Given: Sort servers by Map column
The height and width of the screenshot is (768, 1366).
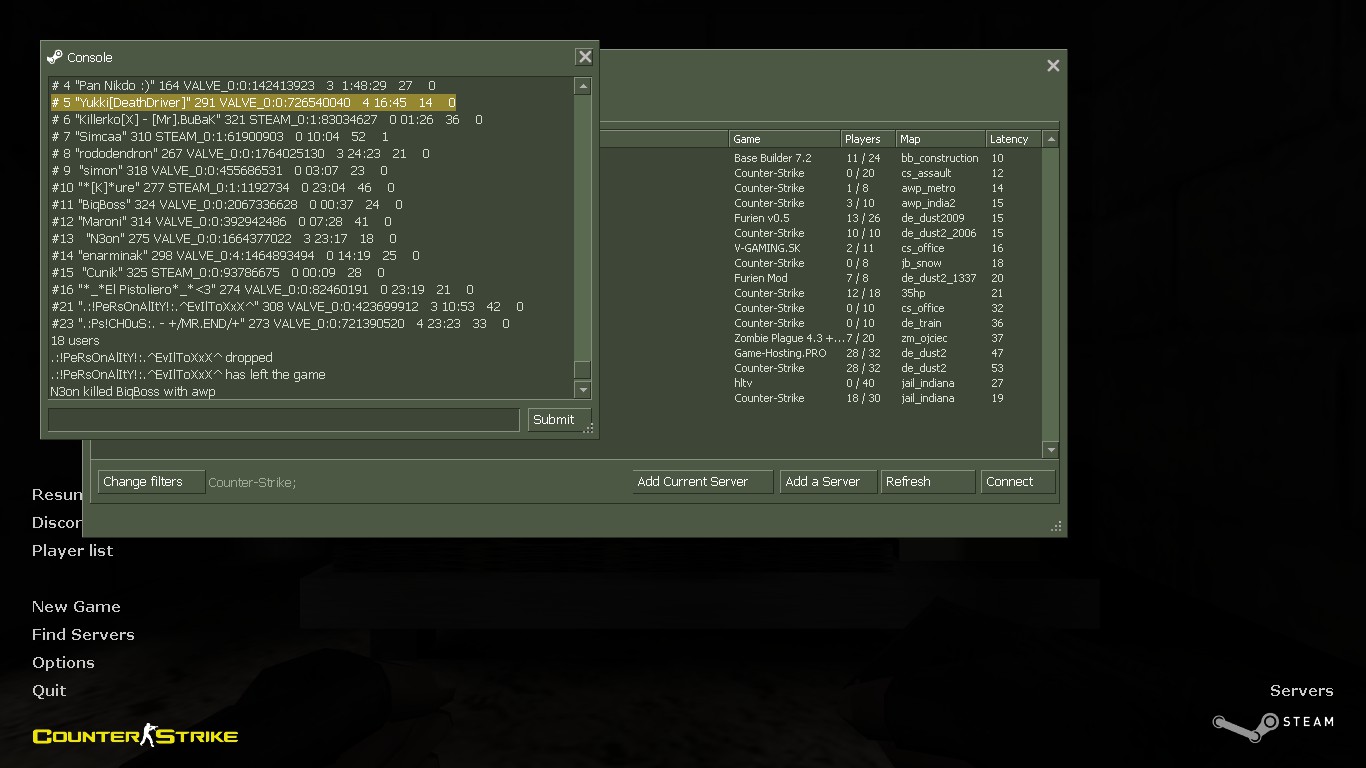Looking at the screenshot, I should click(x=940, y=139).
